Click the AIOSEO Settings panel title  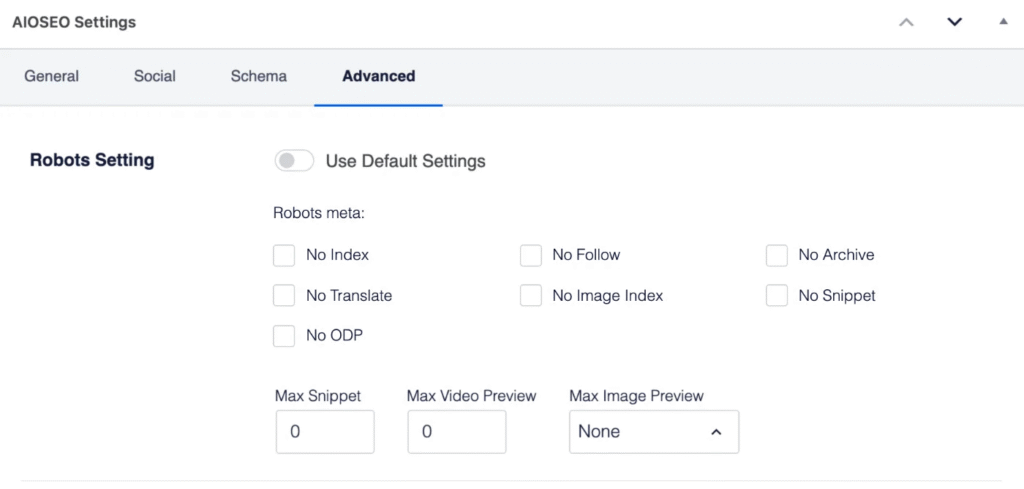[x=74, y=22]
